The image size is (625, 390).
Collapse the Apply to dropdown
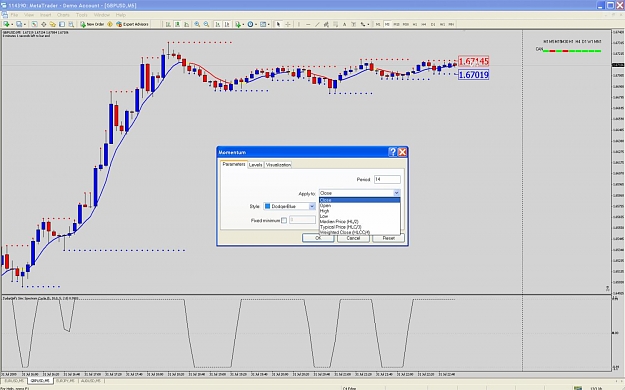(x=396, y=193)
